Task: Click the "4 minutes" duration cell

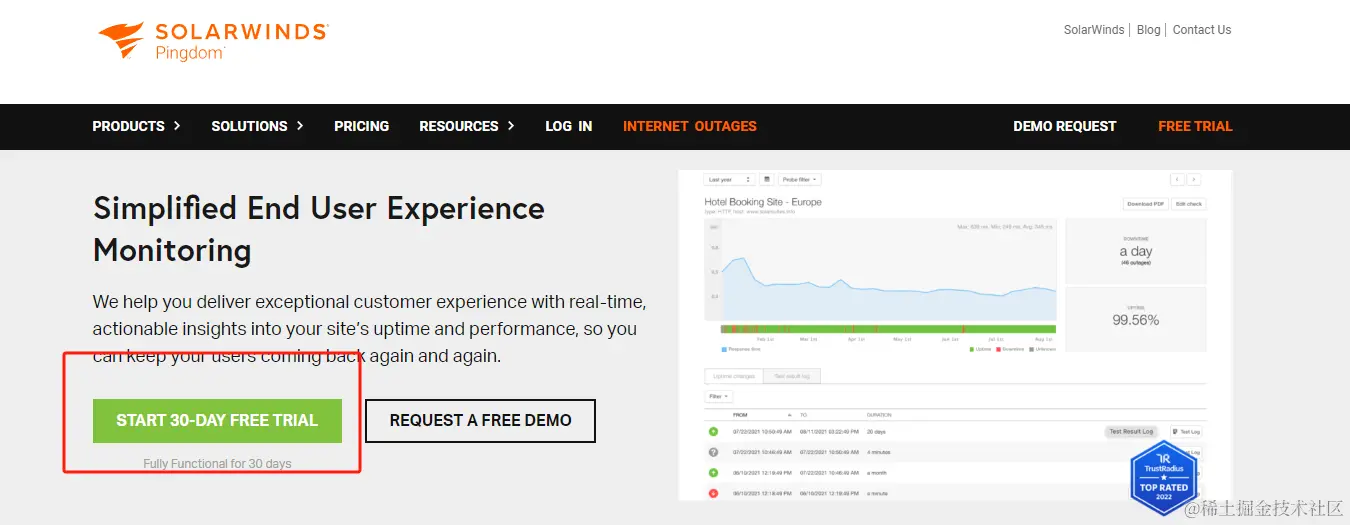Action: (879, 452)
